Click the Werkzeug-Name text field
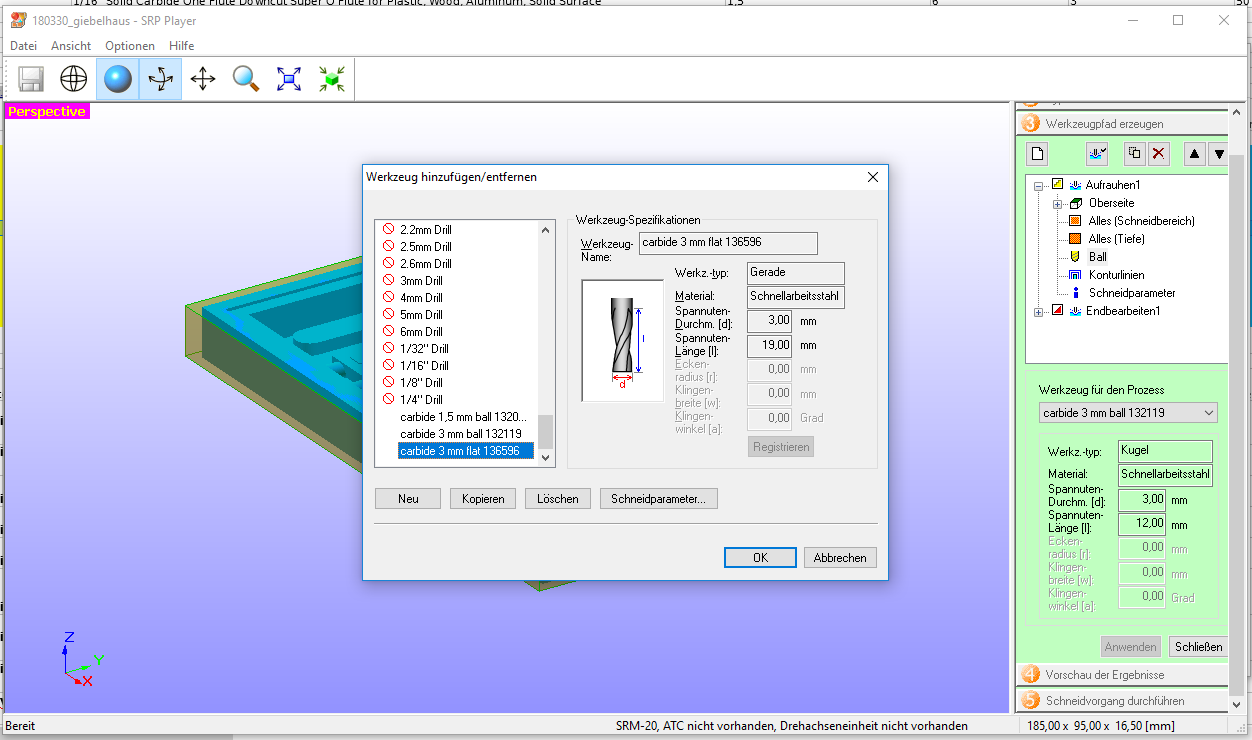The image size is (1252, 740). (728, 243)
